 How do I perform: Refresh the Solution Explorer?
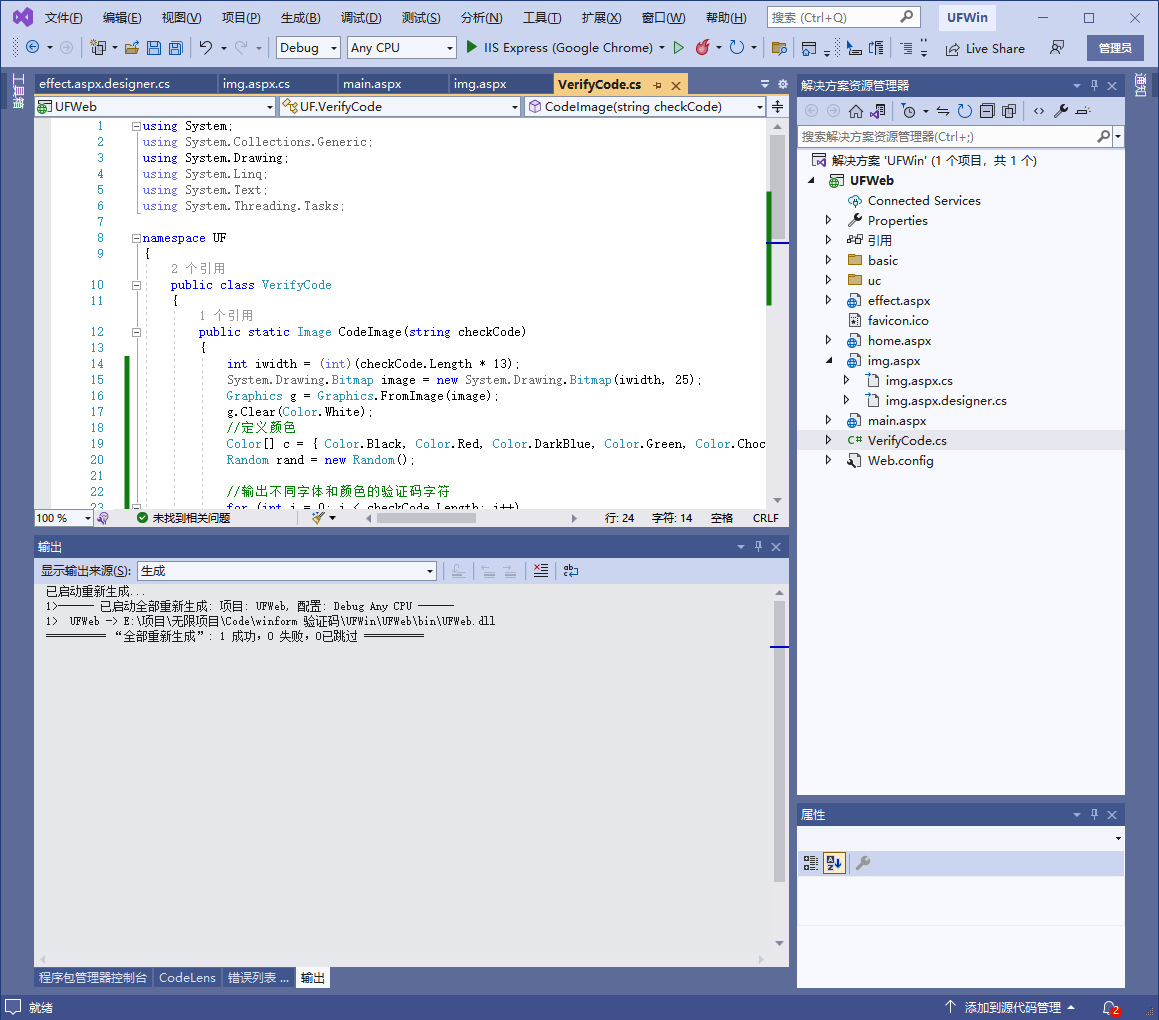pyautogui.click(x=965, y=111)
